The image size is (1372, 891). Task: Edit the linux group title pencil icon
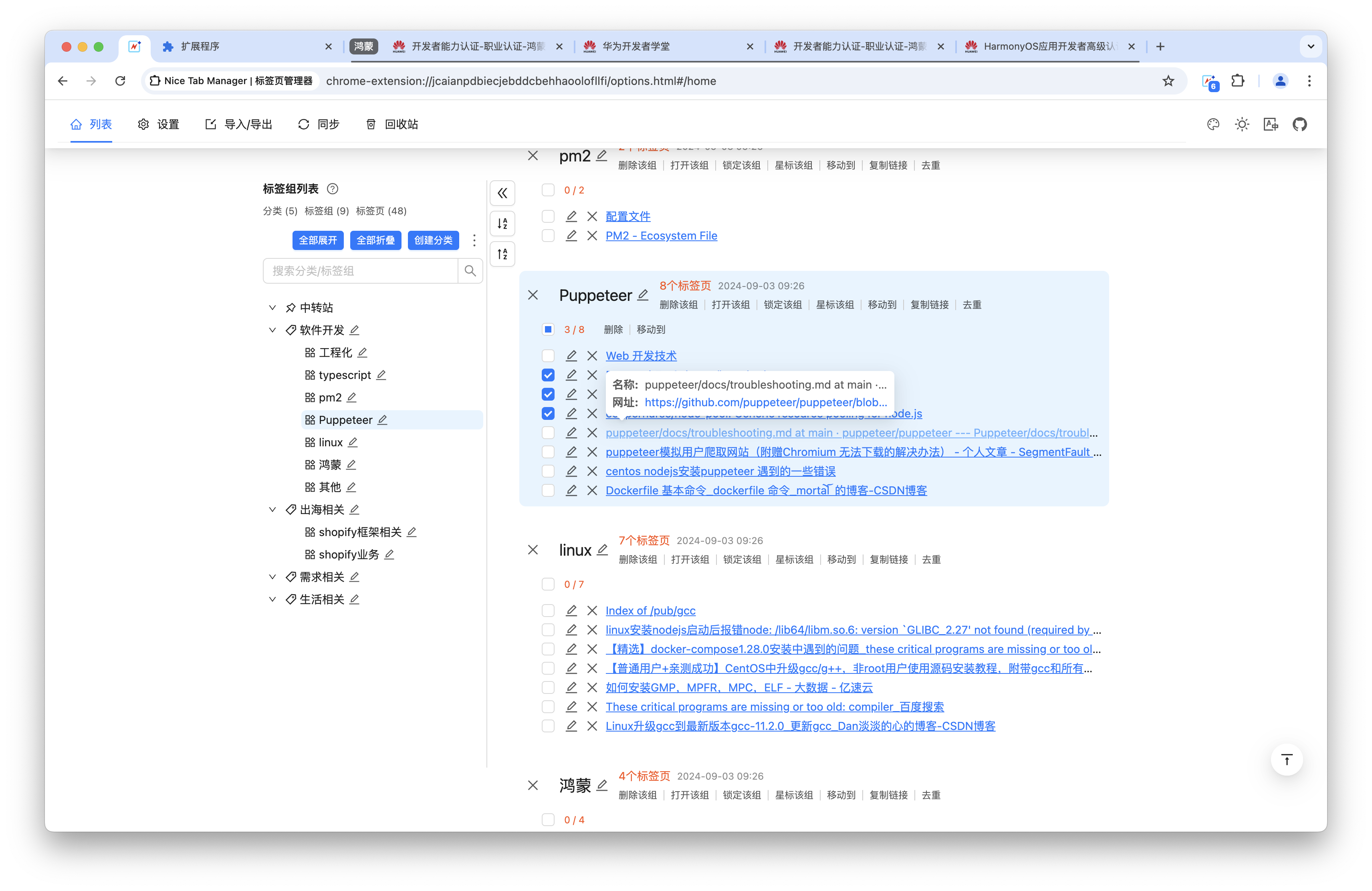[602, 550]
